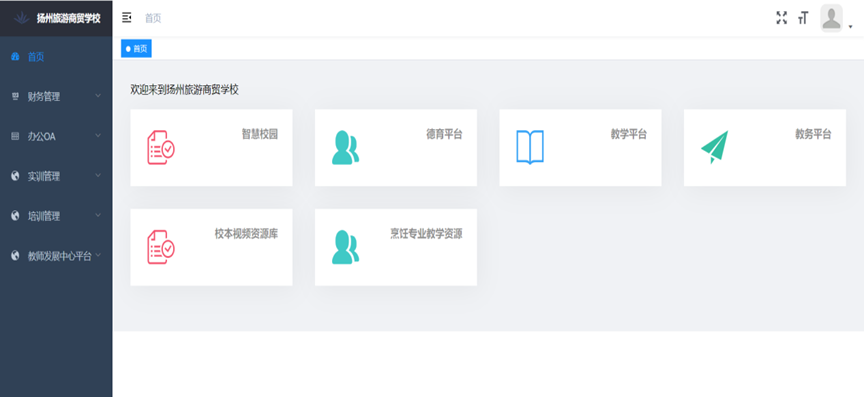The image size is (864, 397).
Task: Click the 首页 dashboard icon in sidebar
Action: pyautogui.click(x=15, y=57)
